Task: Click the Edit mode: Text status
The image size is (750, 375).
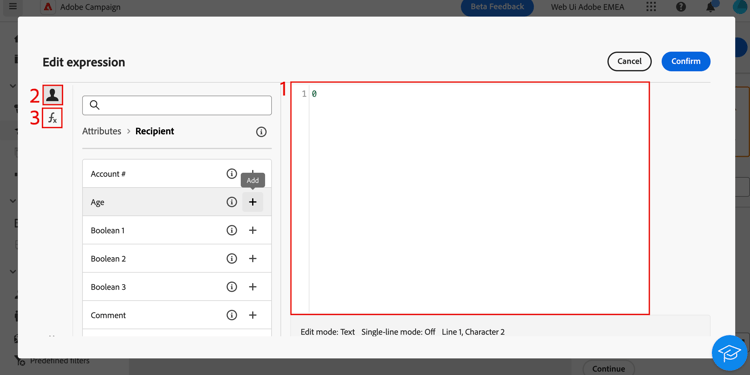Action: [328, 331]
